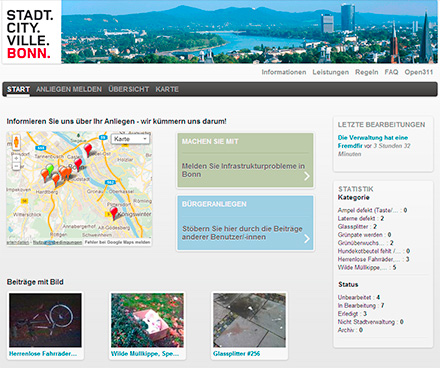
Task: Open the Karte map type dropdown
Action: tap(130, 139)
